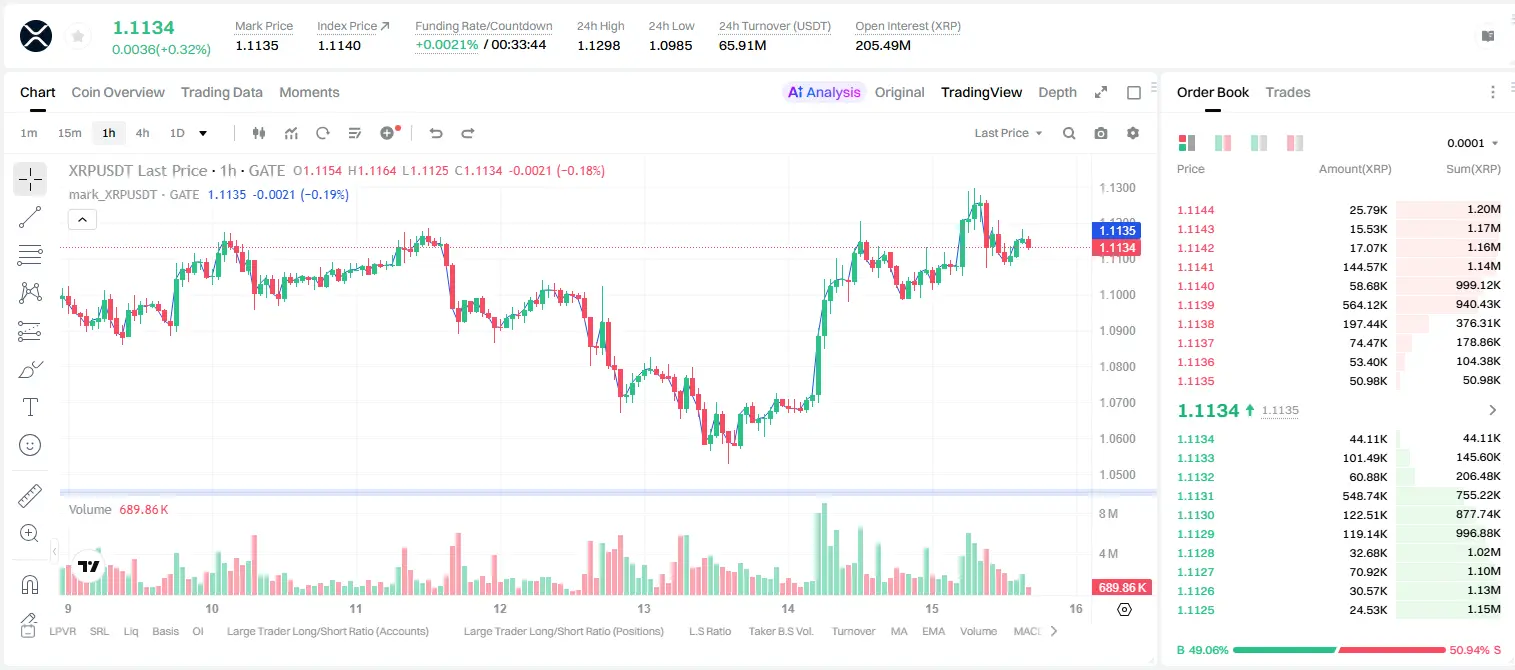Select the 4h timeframe
This screenshot has height=670, width=1515.
(143, 133)
